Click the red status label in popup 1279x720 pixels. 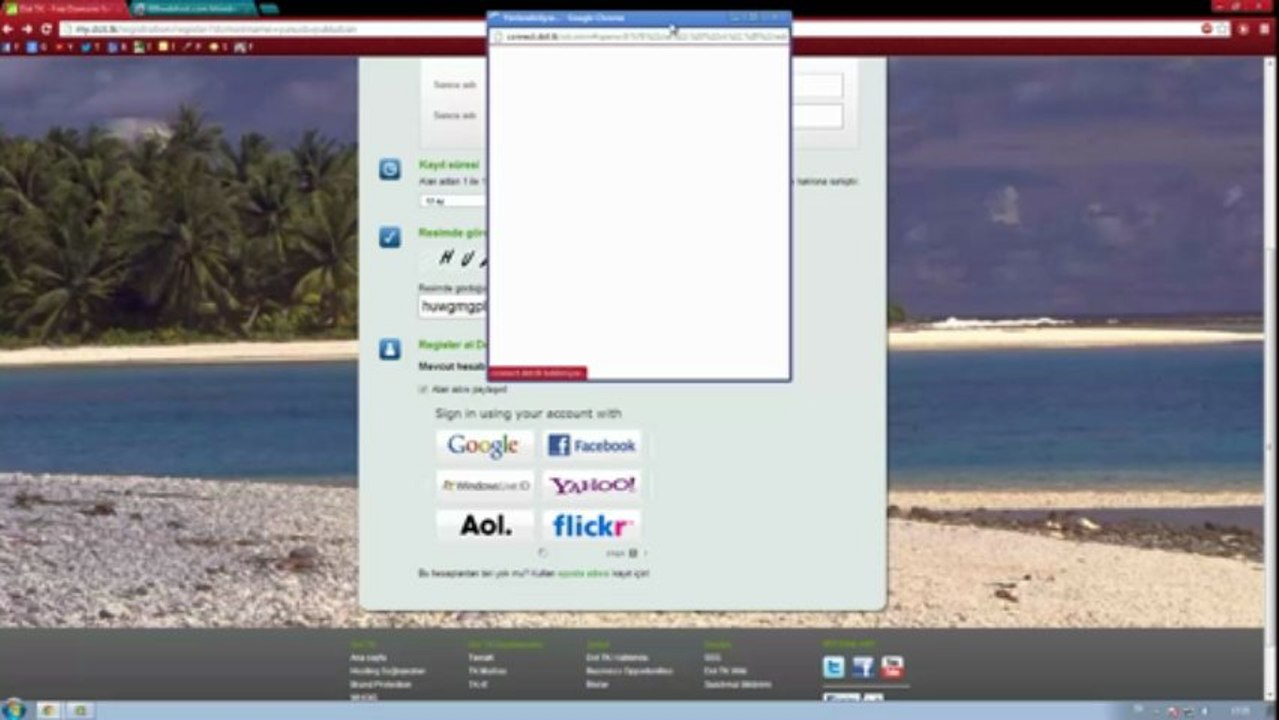point(537,373)
